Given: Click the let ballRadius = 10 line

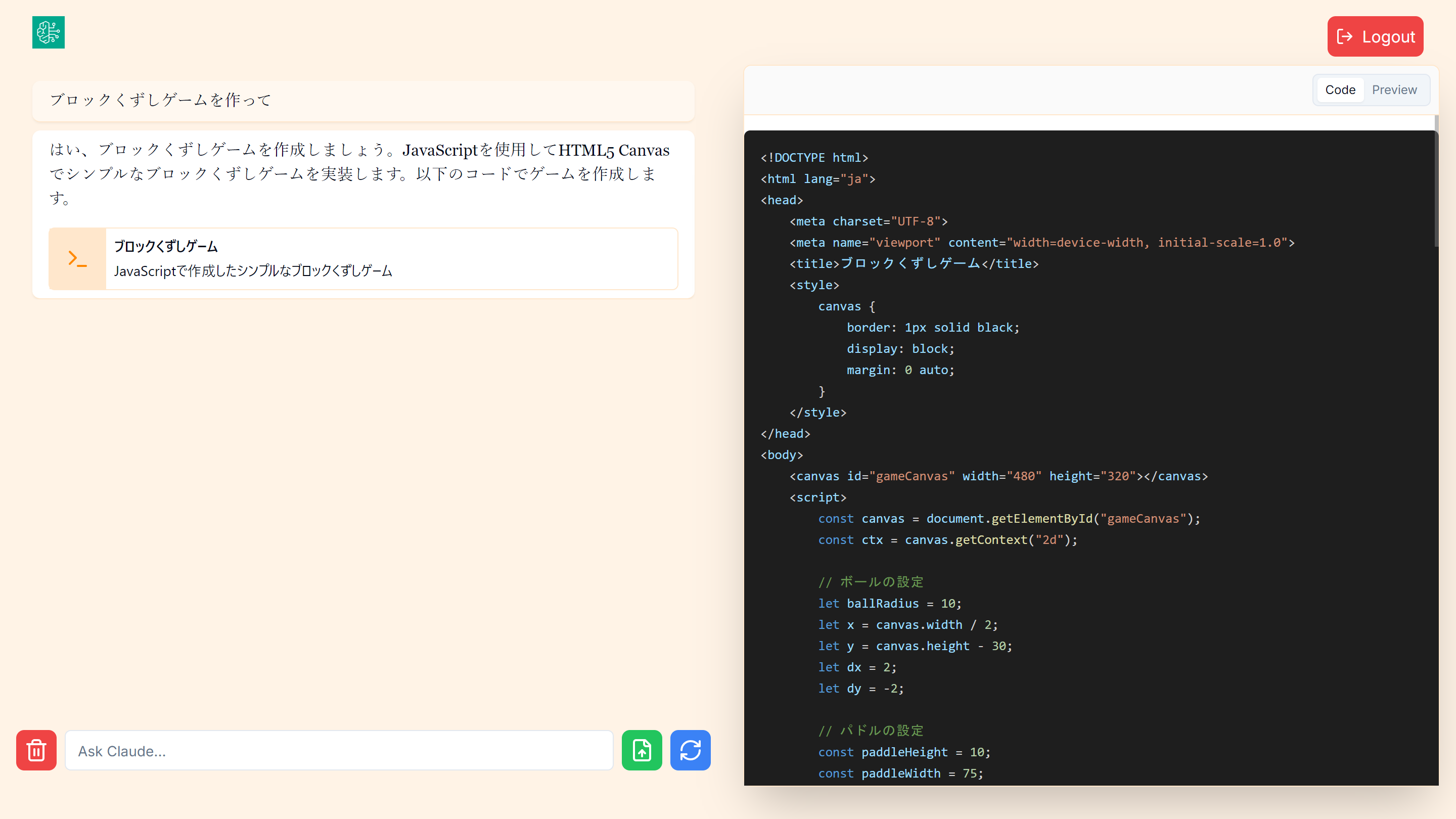Looking at the screenshot, I should tap(889, 603).
